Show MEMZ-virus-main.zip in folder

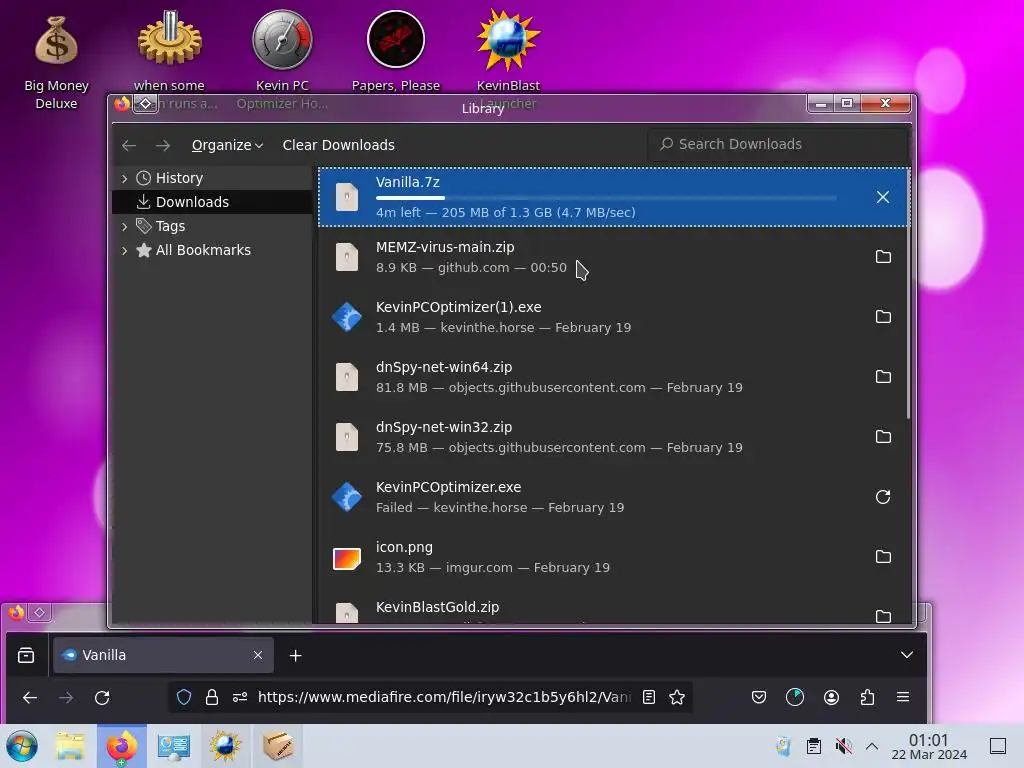[x=883, y=257]
